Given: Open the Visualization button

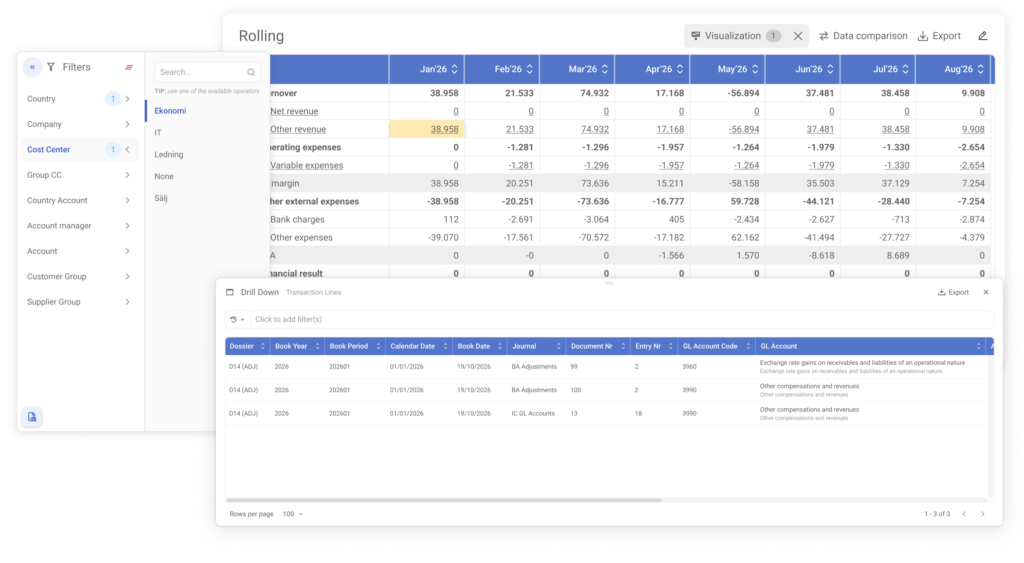Looking at the screenshot, I should point(734,36).
